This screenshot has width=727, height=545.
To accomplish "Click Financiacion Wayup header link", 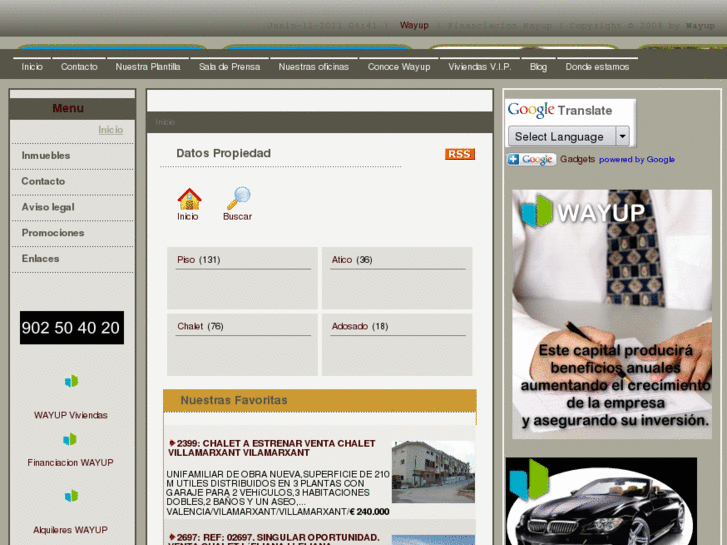I will (x=500, y=26).
